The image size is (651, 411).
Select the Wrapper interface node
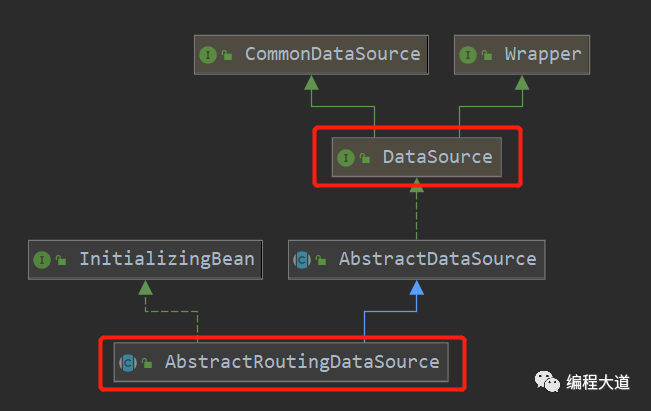543,54
